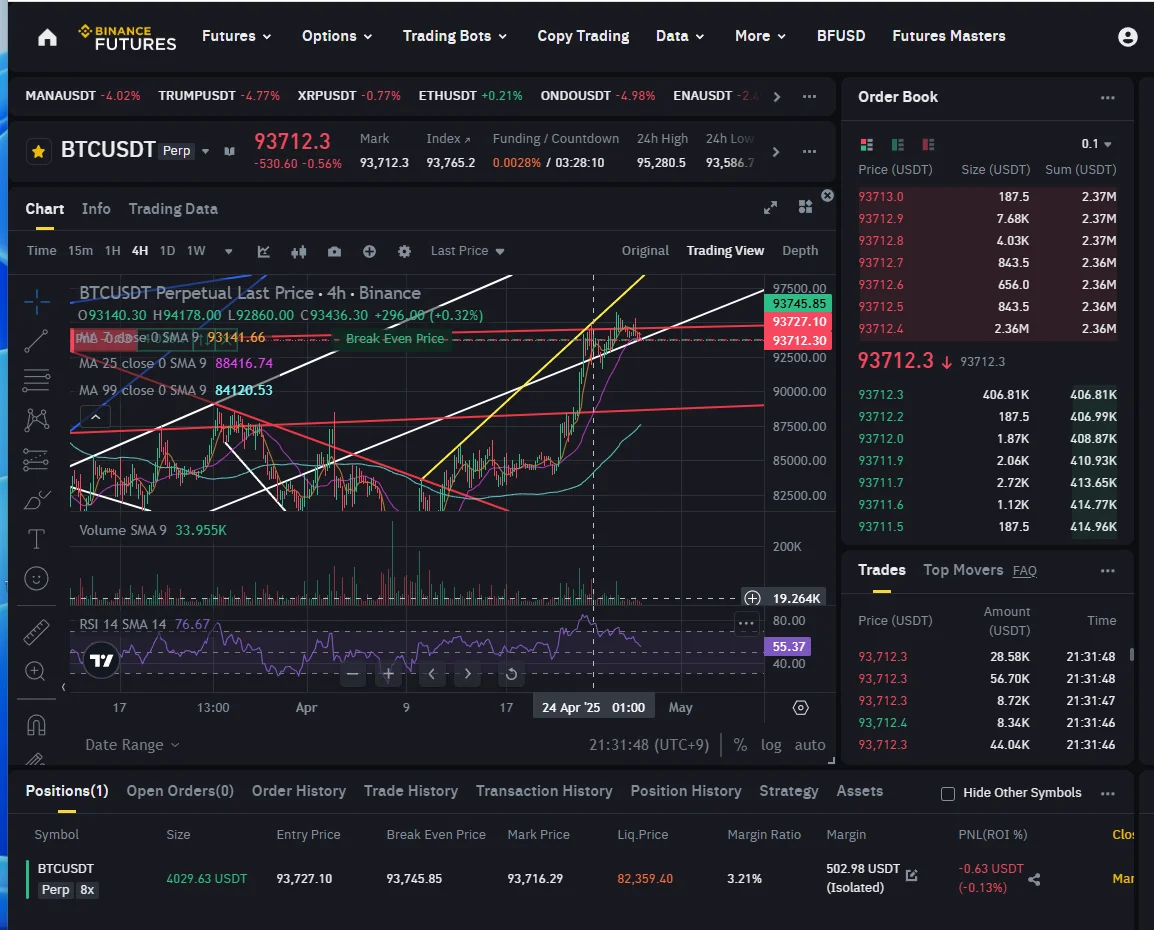Open Last Price type dropdown
This screenshot has width=1154, height=930.
pos(467,251)
